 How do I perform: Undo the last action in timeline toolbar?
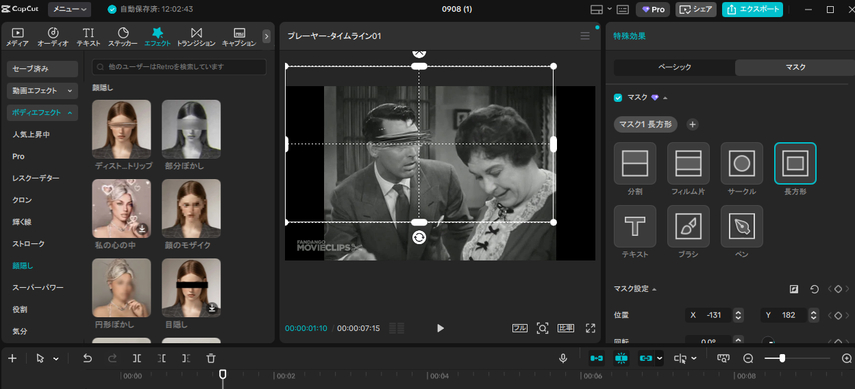coord(87,358)
